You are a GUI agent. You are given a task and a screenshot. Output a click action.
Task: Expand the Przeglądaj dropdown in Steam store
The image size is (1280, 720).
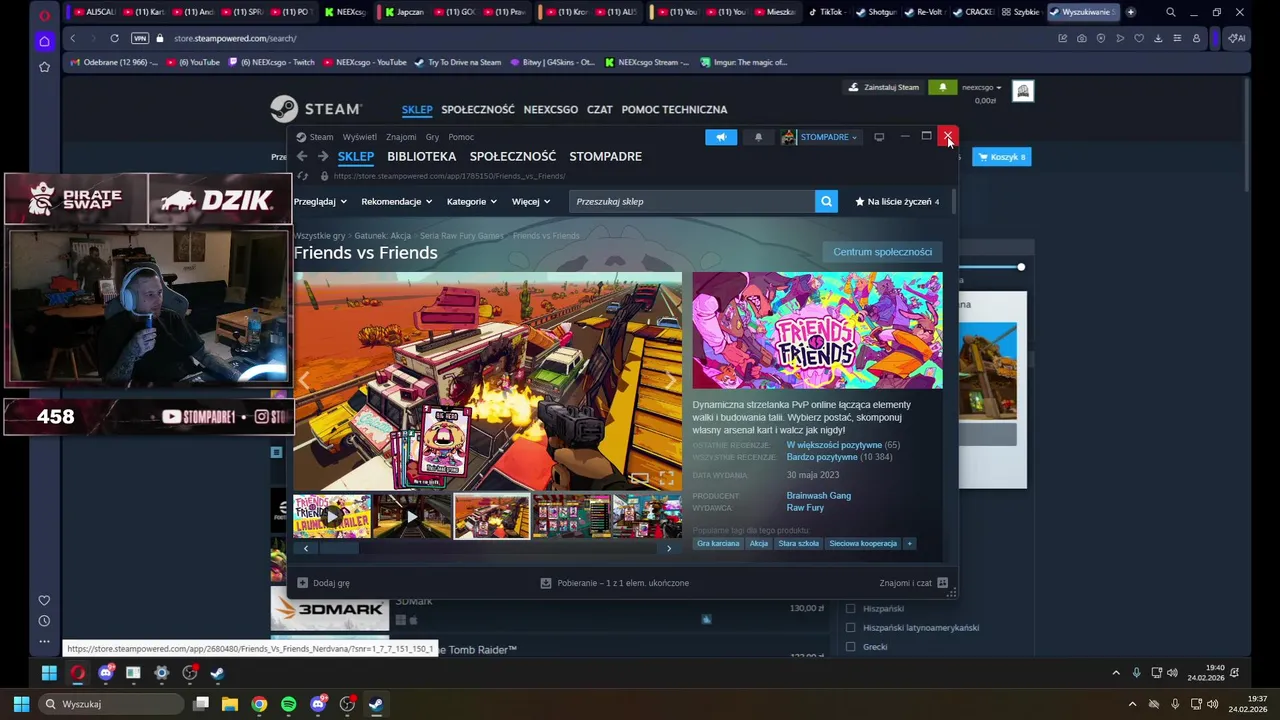click(x=320, y=201)
